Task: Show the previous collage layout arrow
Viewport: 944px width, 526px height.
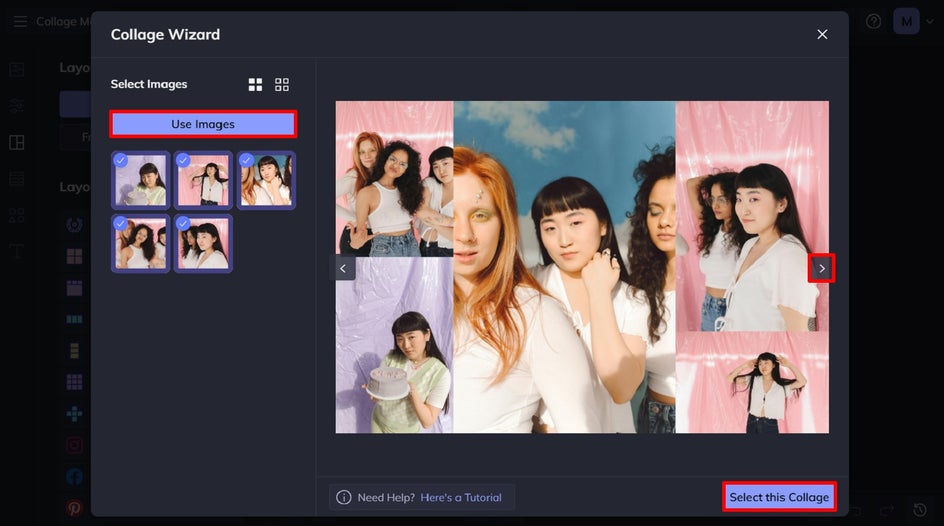Action: [343, 268]
